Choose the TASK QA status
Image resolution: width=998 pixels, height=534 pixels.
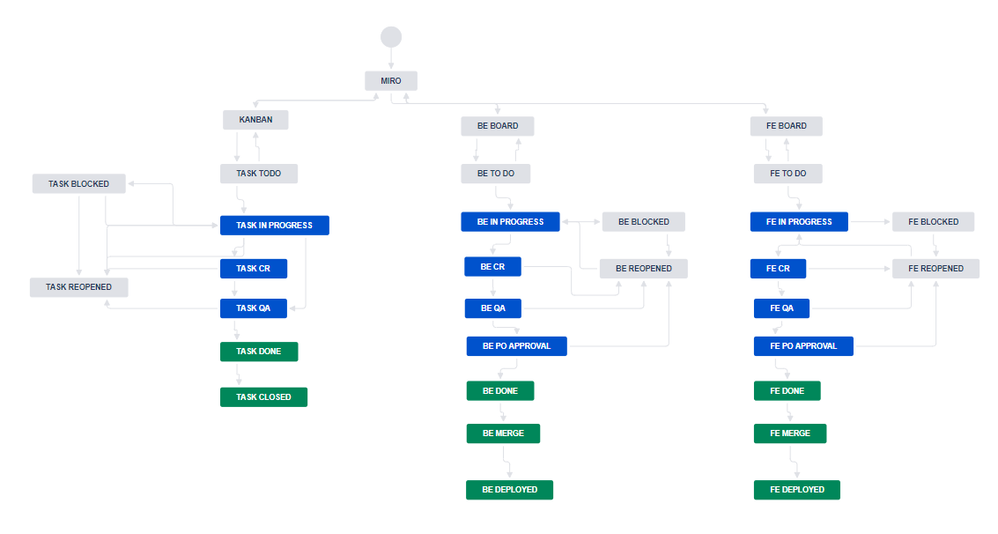pos(253,308)
